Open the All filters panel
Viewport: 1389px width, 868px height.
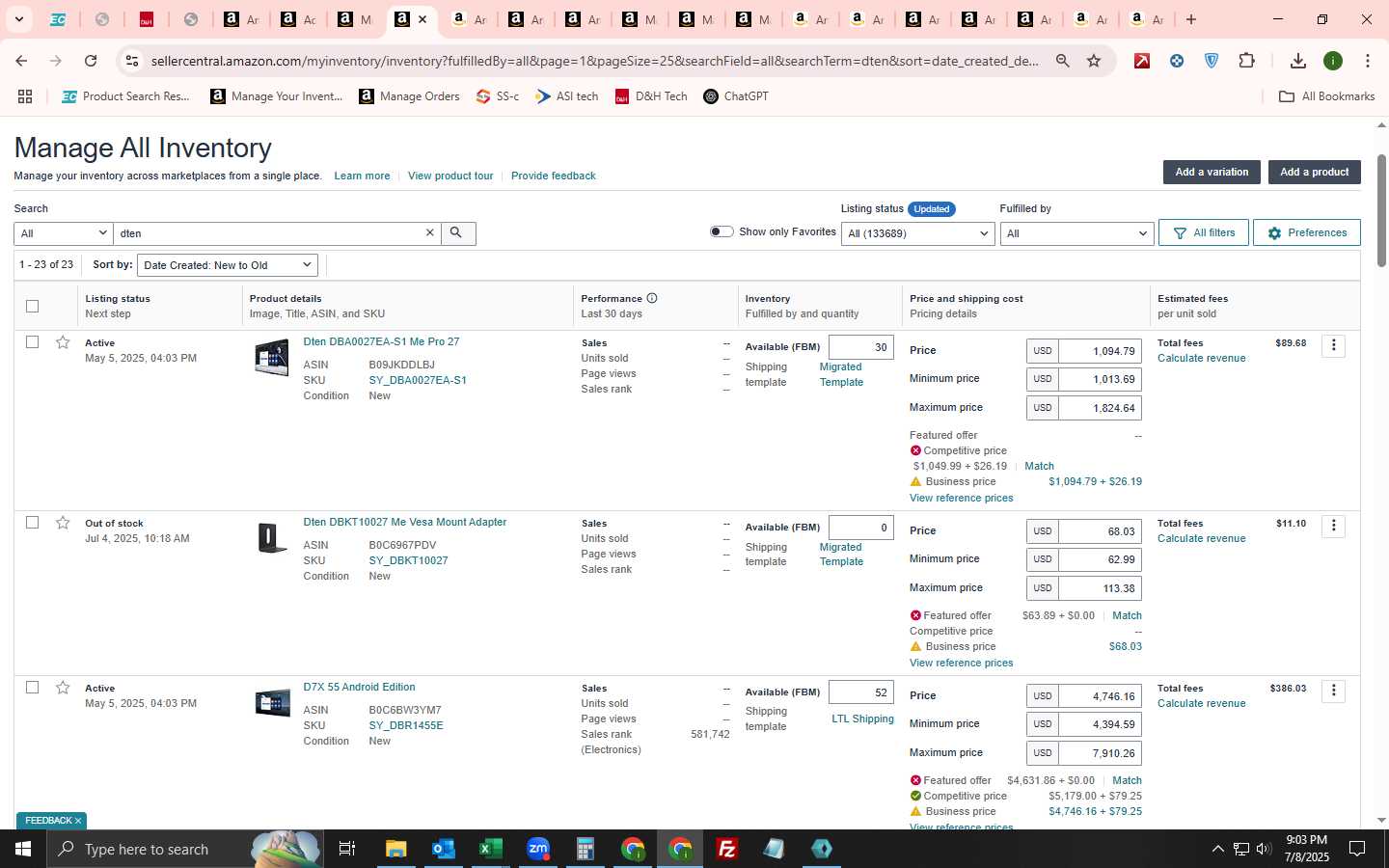[x=1204, y=232]
